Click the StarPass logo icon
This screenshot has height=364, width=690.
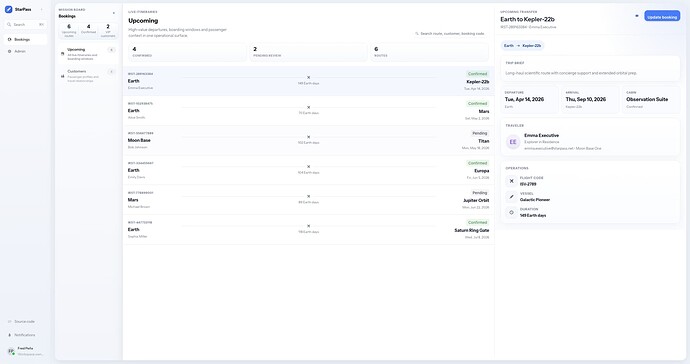8,9
